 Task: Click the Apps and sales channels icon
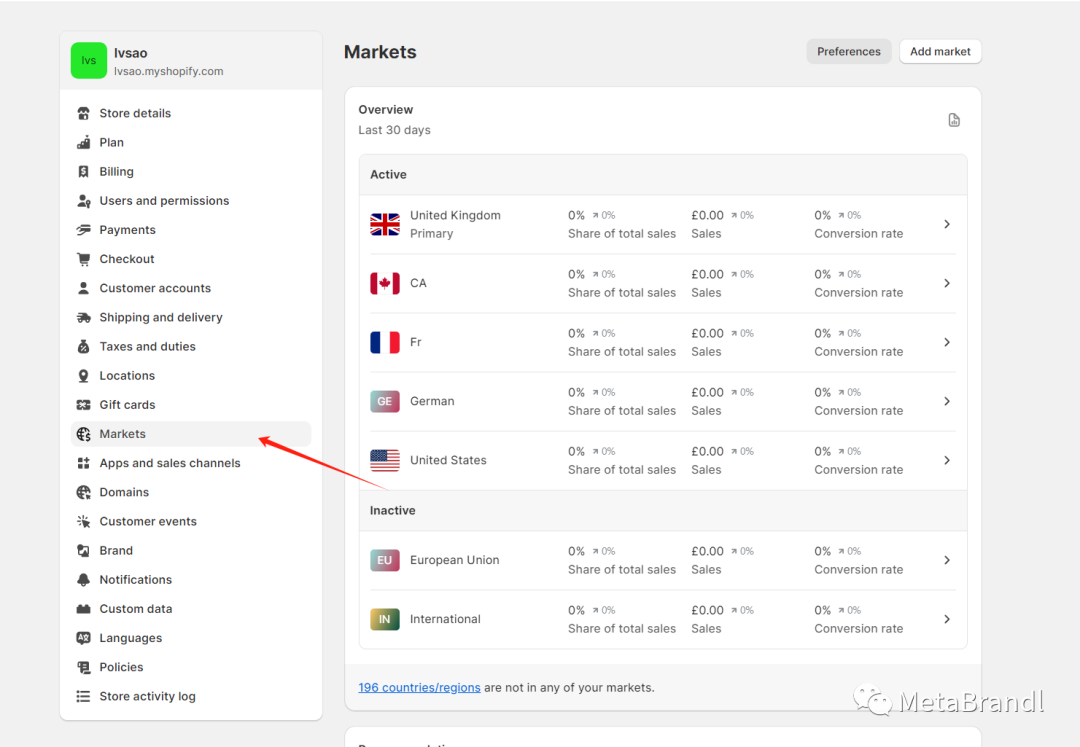83,463
